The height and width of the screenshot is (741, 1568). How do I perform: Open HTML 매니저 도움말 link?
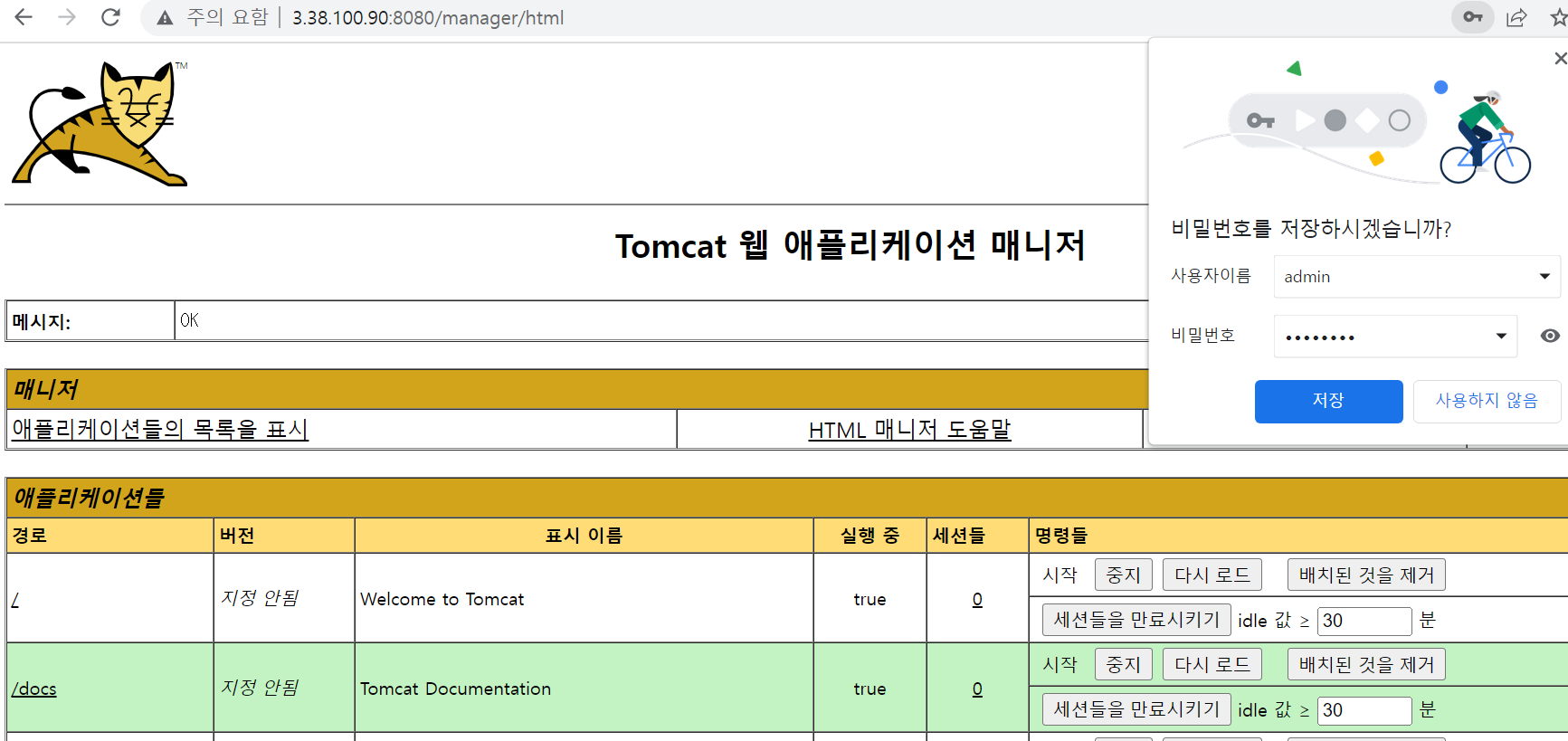point(909,429)
